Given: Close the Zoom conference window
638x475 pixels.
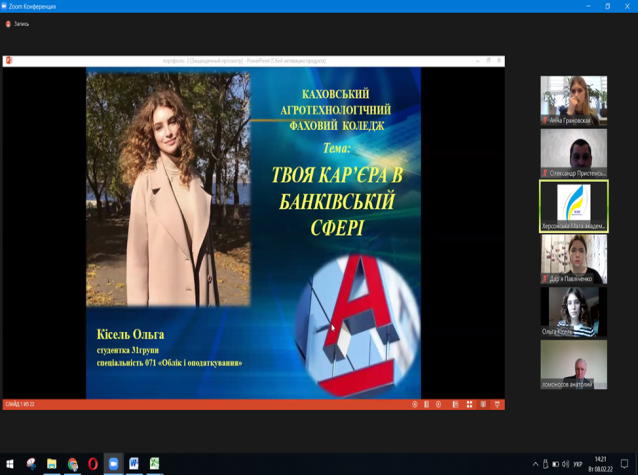Looking at the screenshot, I should tap(627, 6).
